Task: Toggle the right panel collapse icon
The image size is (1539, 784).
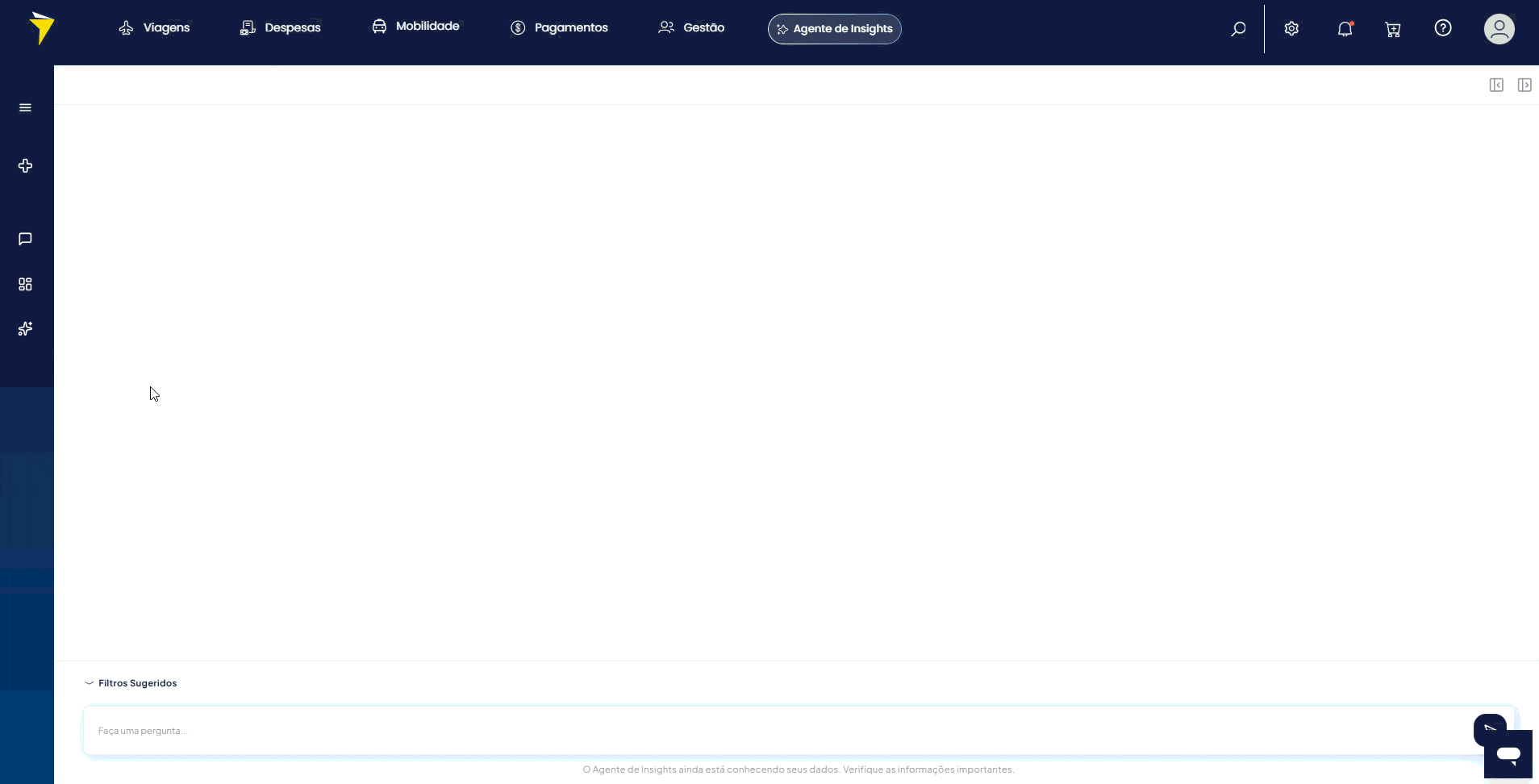Action: tap(1524, 85)
